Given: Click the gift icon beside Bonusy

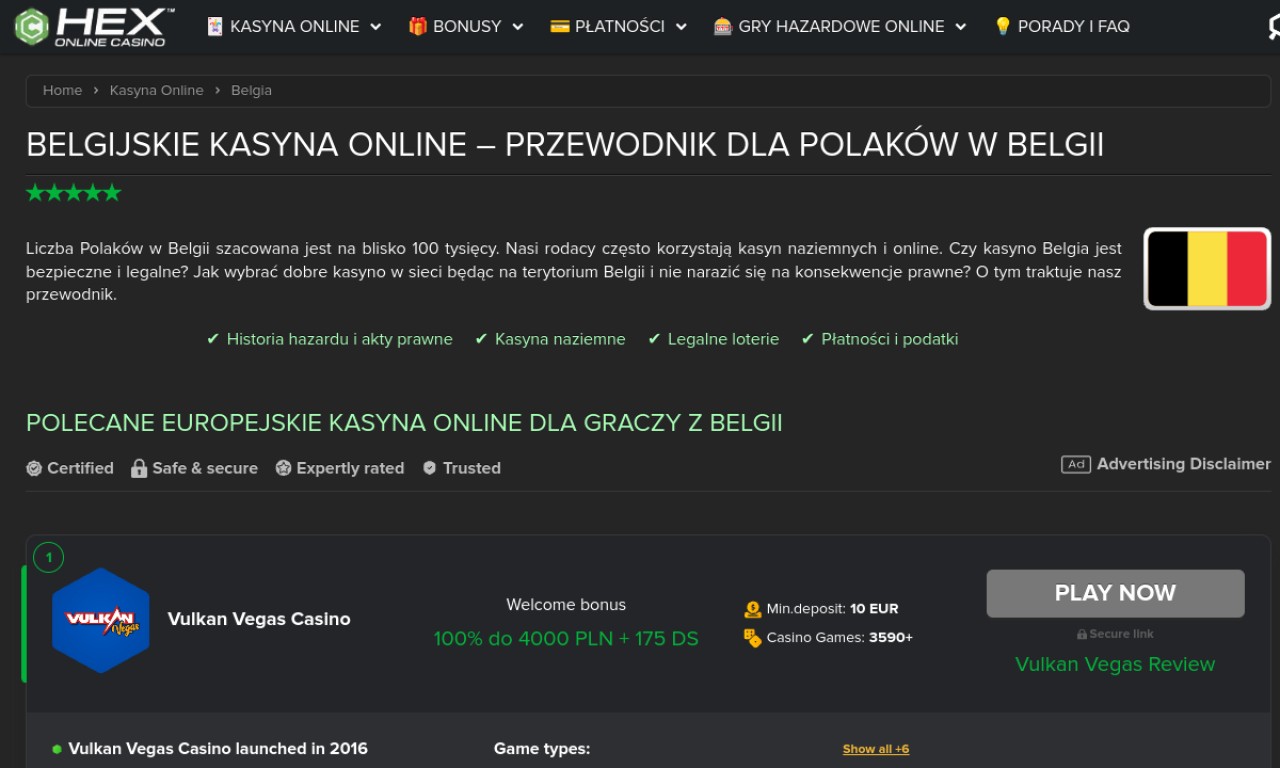Looking at the screenshot, I should coord(418,27).
